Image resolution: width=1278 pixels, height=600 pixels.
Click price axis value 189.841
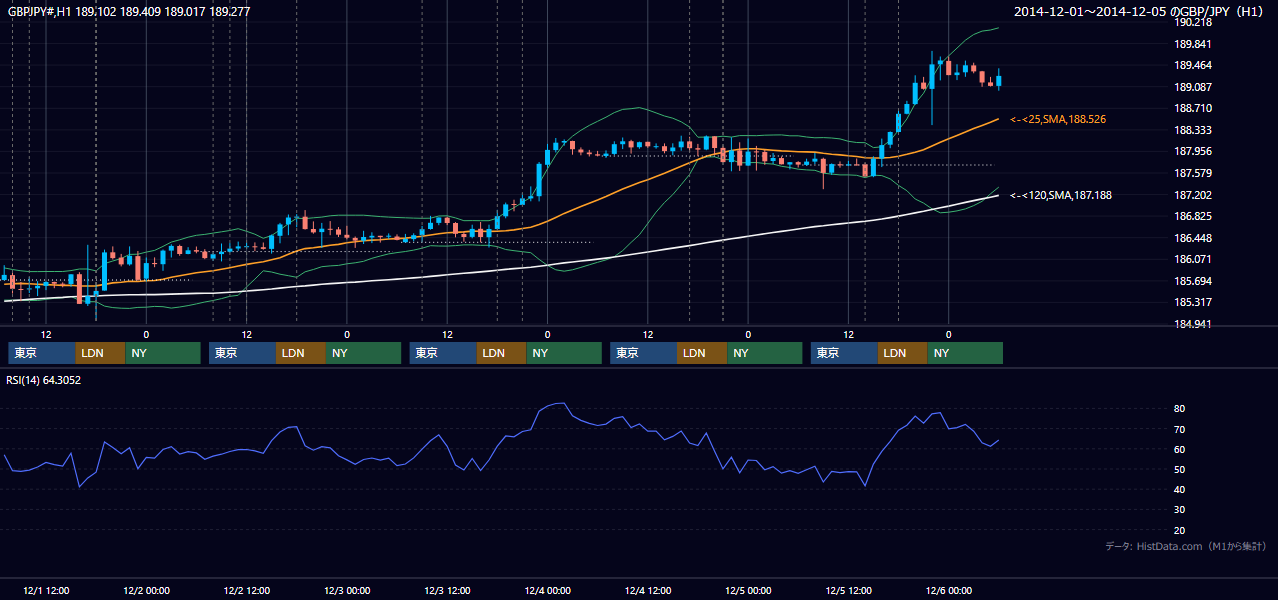click(x=1193, y=44)
